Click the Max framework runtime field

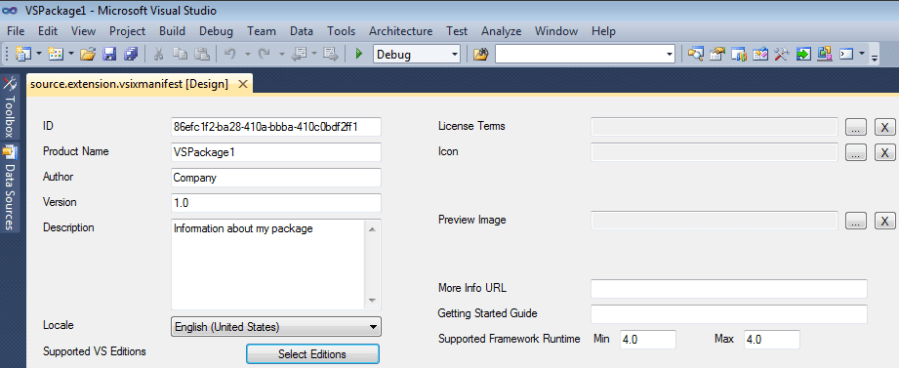coord(772,339)
